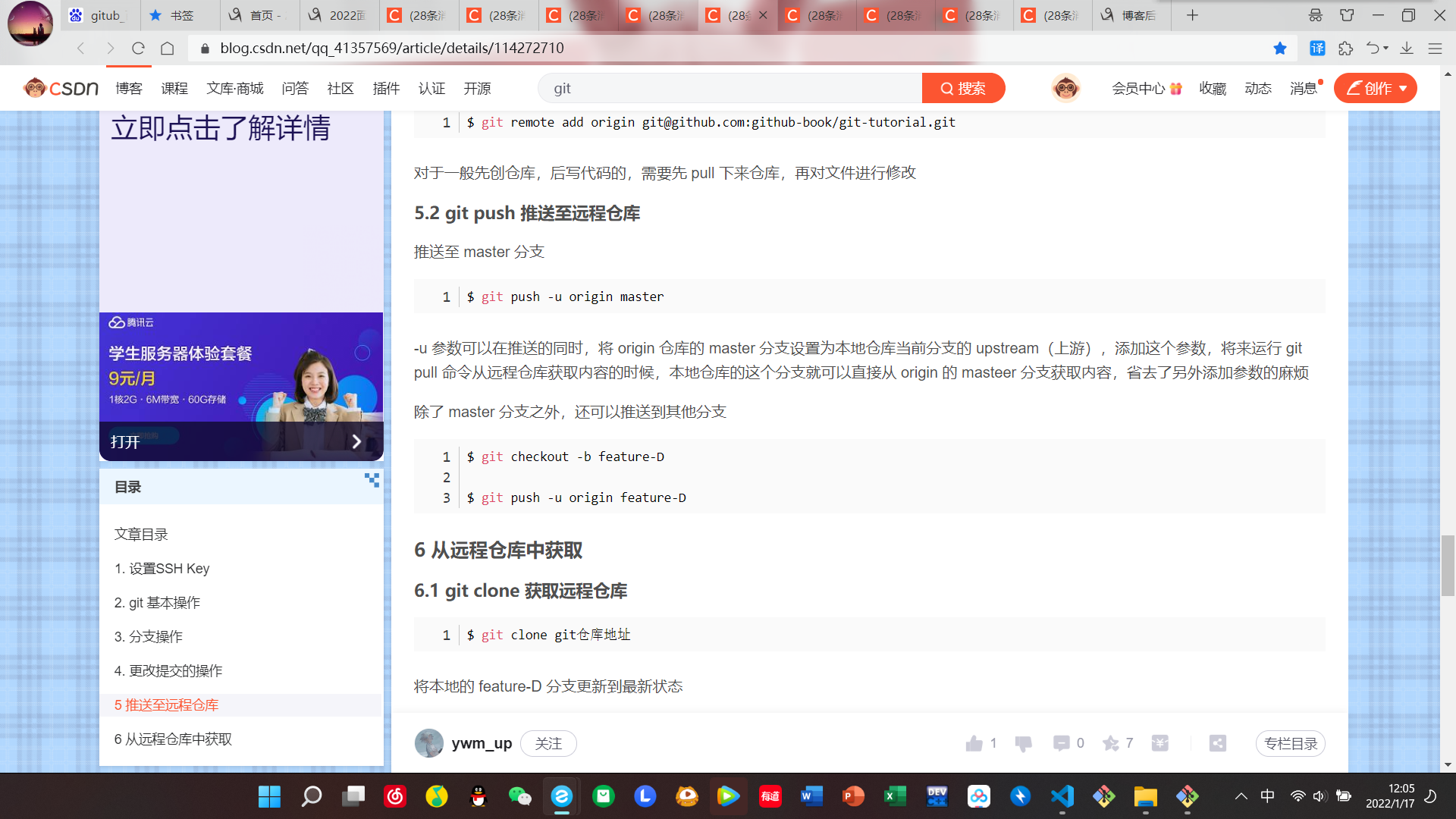Viewport: 1456px width, 819px height.
Task: Focus the CSDN search box containing git
Action: click(x=728, y=89)
